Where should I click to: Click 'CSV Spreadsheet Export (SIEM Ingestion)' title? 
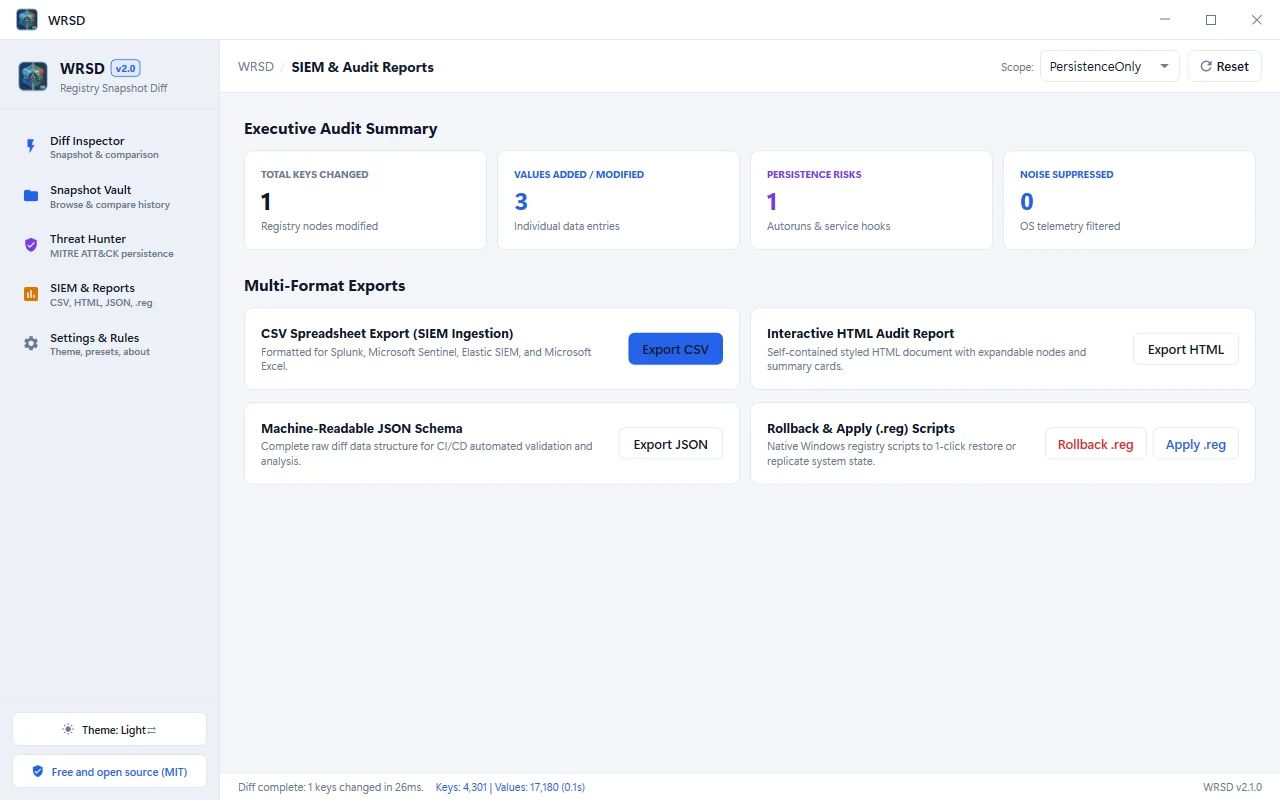click(387, 333)
